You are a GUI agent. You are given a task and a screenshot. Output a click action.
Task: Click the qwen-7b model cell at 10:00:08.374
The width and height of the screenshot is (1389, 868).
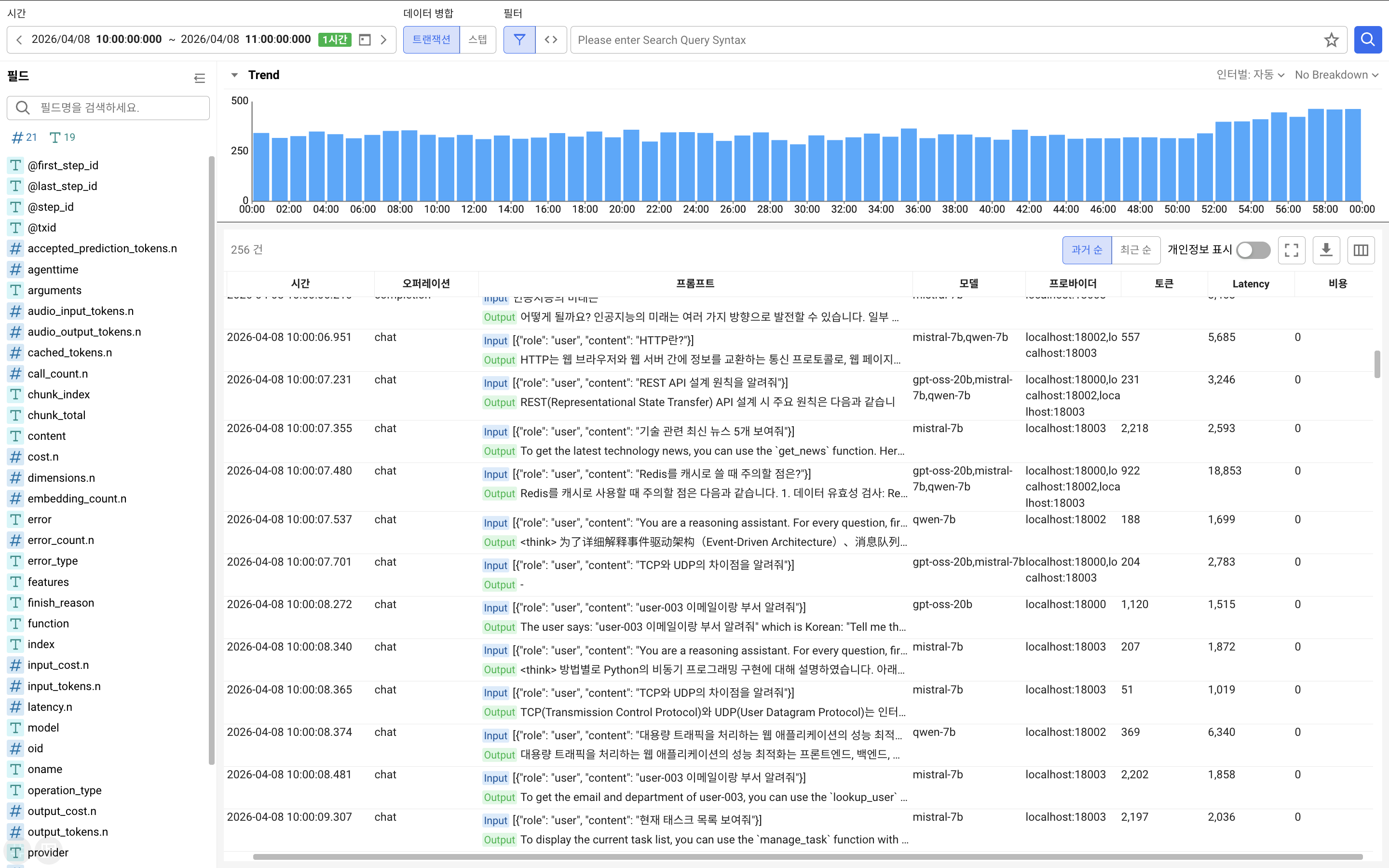934,732
